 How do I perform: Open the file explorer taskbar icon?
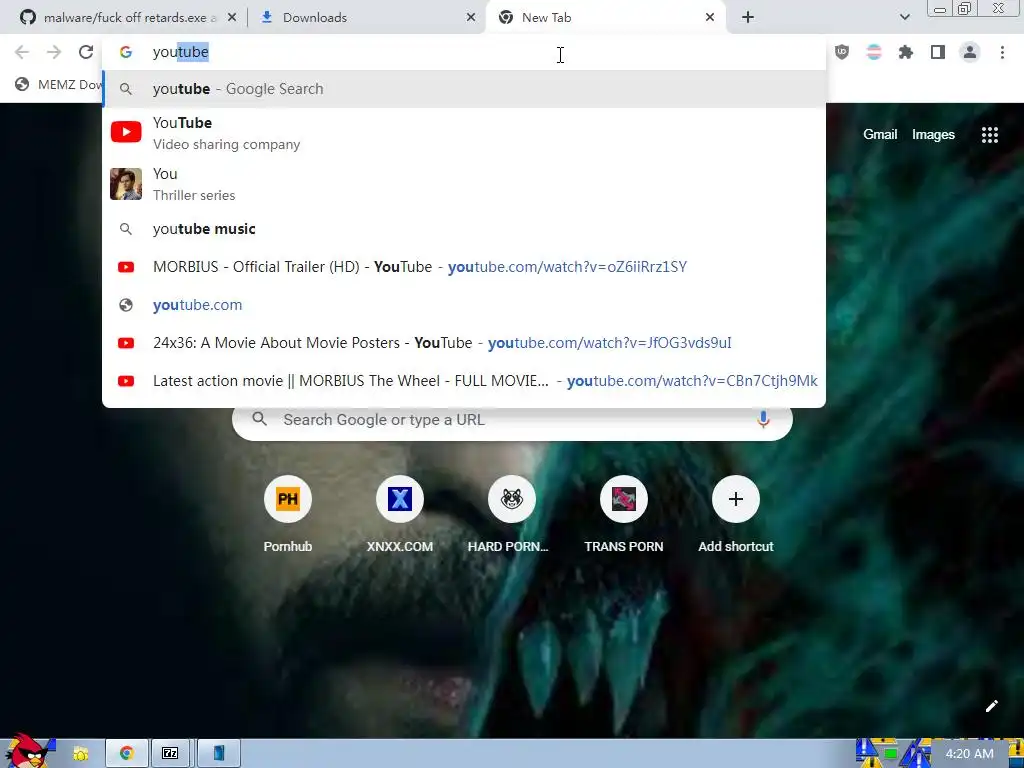80,754
